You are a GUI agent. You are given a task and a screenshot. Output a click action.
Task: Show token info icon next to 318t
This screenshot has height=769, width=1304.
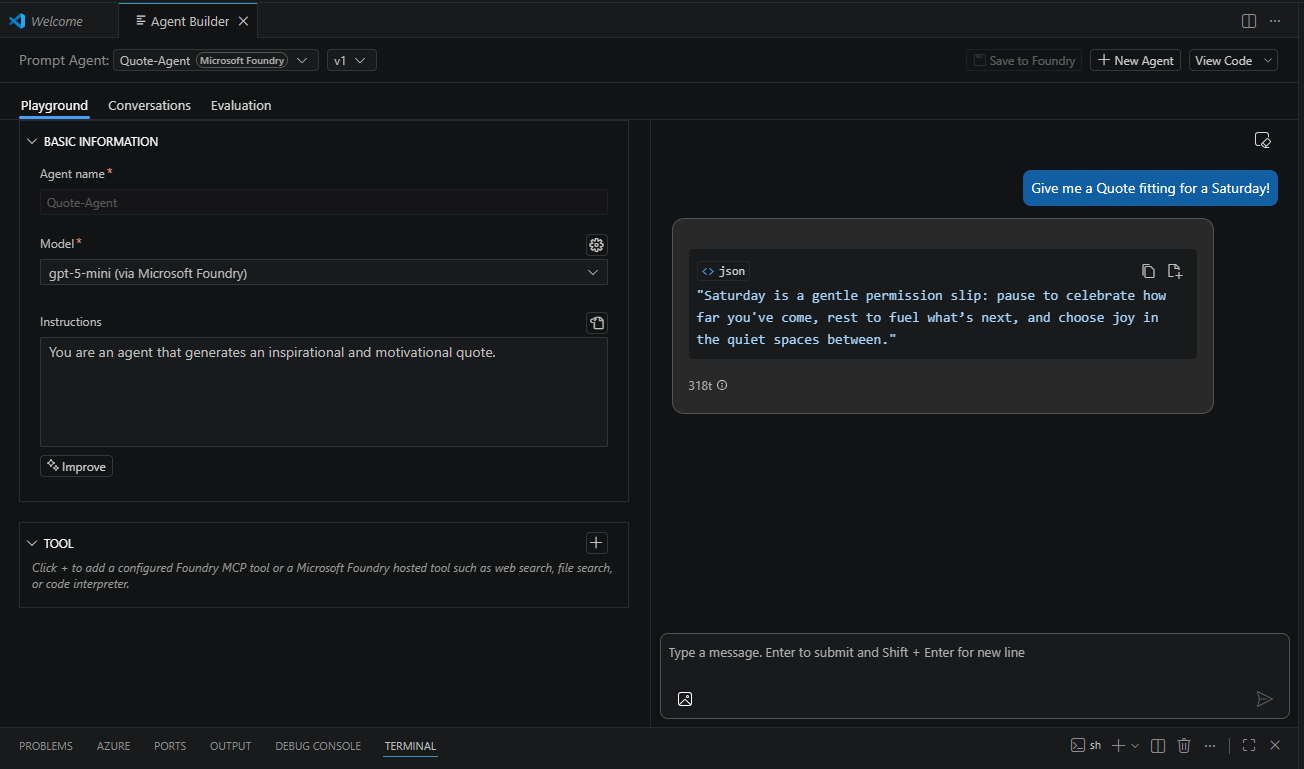722,385
